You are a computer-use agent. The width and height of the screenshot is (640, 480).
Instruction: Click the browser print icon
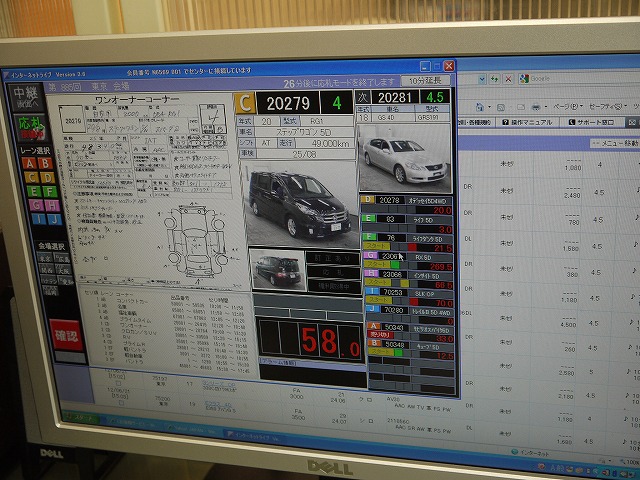click(x=536, y=107)
